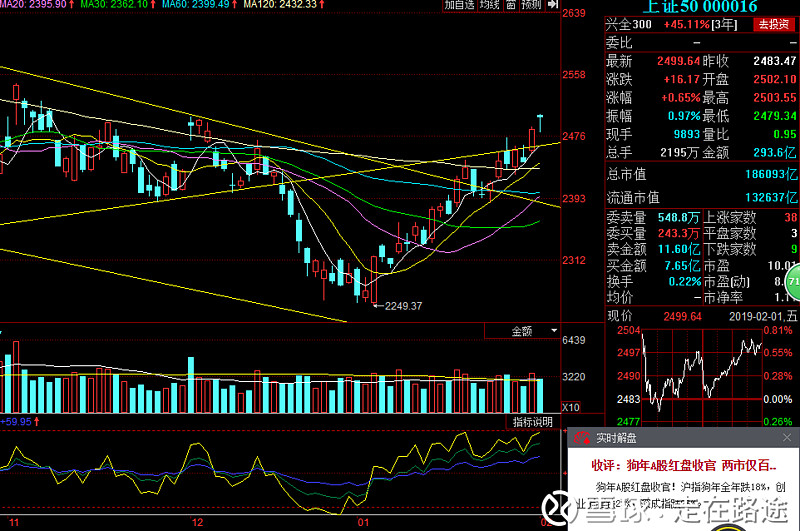The image size is (800, 531).
Task: Click the 01 month marker on time axis
Action: (363, 522)
